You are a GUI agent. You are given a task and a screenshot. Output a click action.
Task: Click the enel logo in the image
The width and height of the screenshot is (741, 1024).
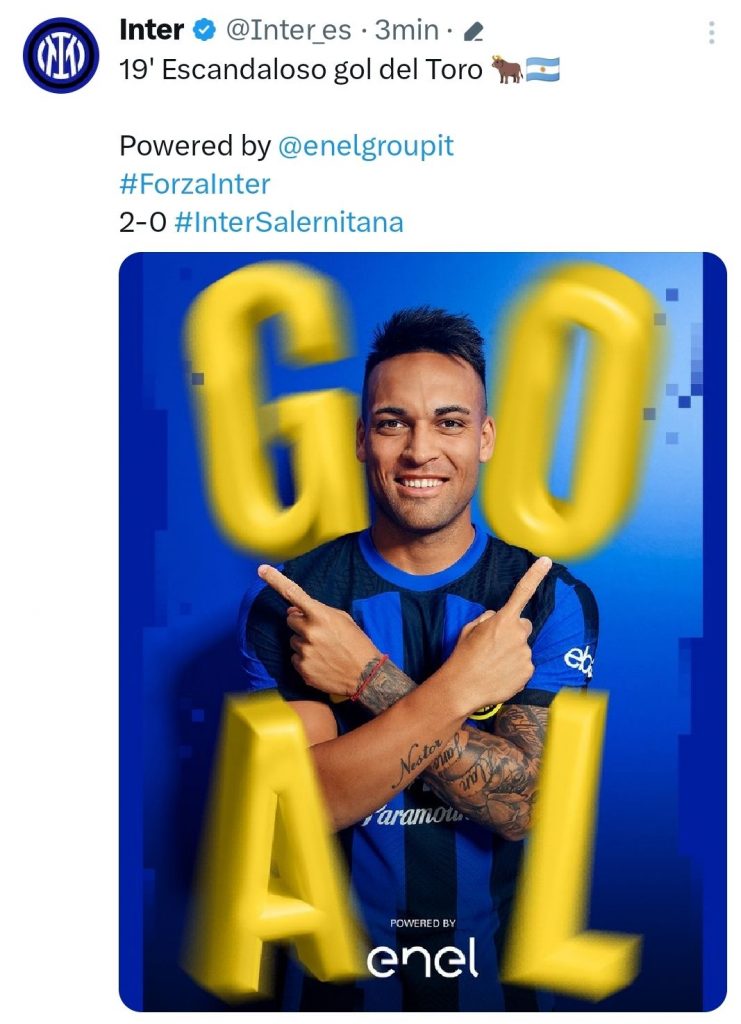[x=422, y=960]
